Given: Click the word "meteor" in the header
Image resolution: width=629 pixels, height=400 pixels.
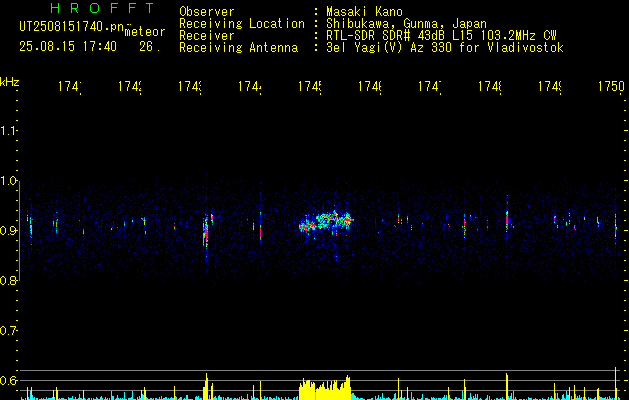Looking at the screenshot, I should click(x=145, y=32).
